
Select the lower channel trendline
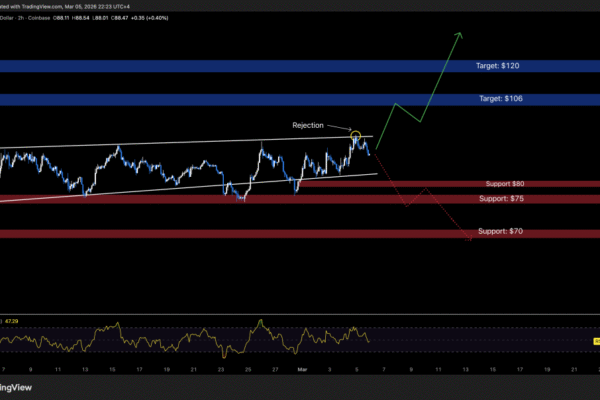(200, 186)
